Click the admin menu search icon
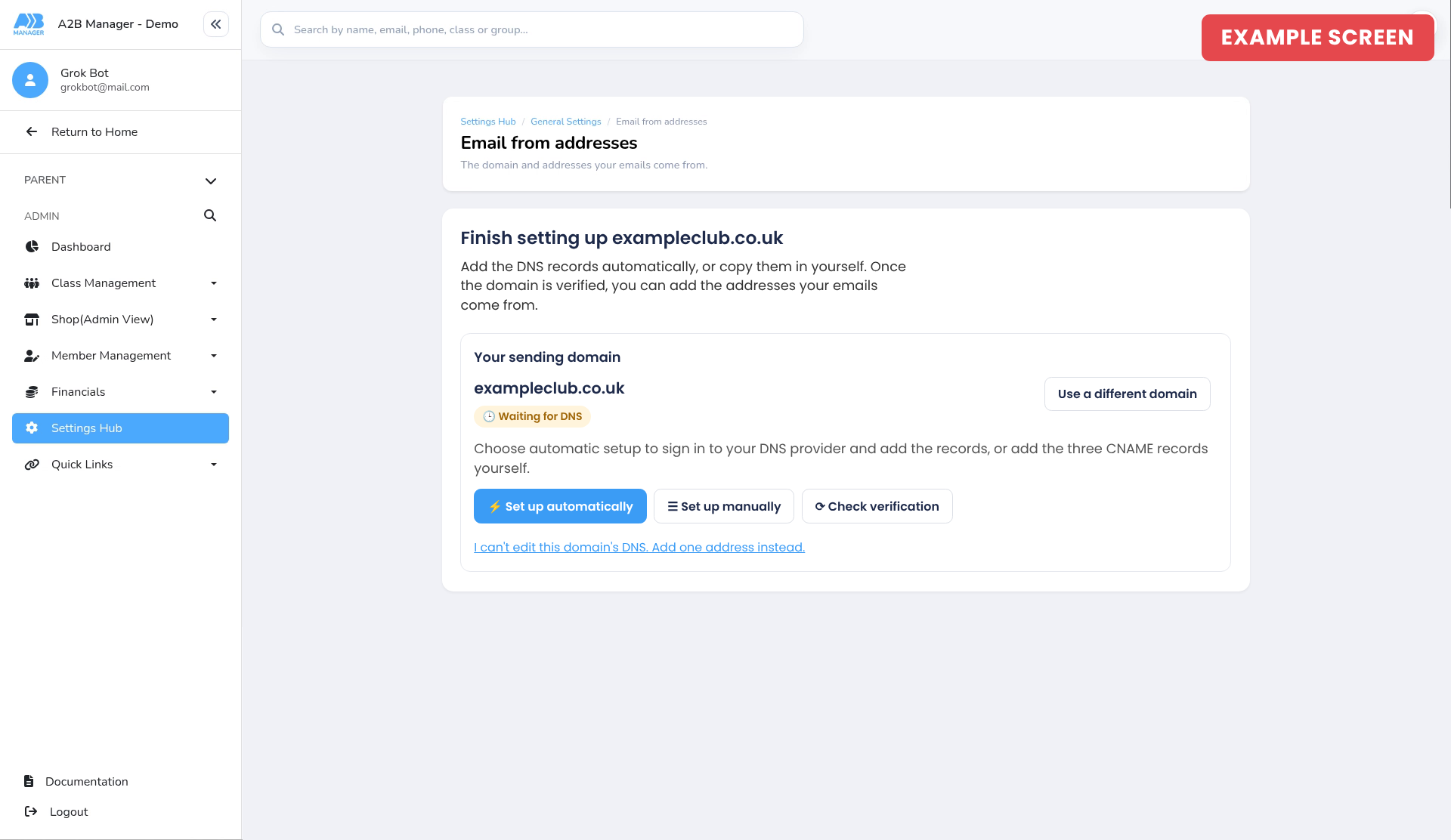1451x840 pixels. [x=210, y=216]
